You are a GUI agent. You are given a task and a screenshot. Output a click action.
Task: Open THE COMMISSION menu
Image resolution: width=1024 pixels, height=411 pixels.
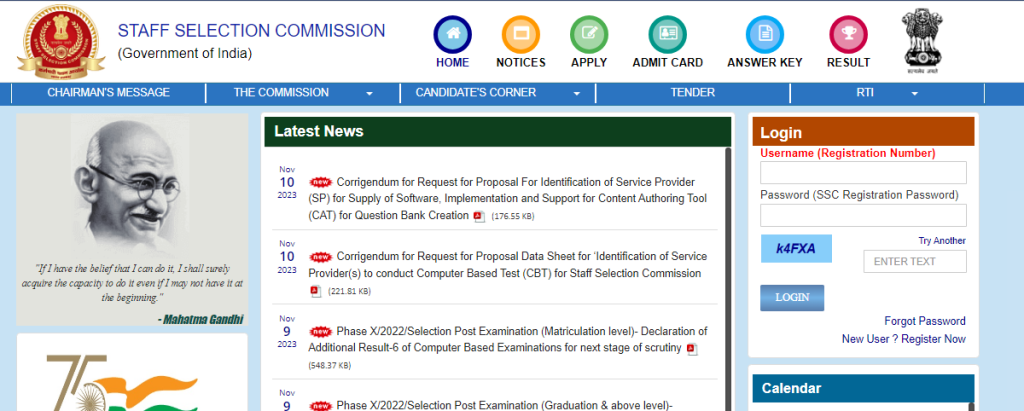(281, 93)
